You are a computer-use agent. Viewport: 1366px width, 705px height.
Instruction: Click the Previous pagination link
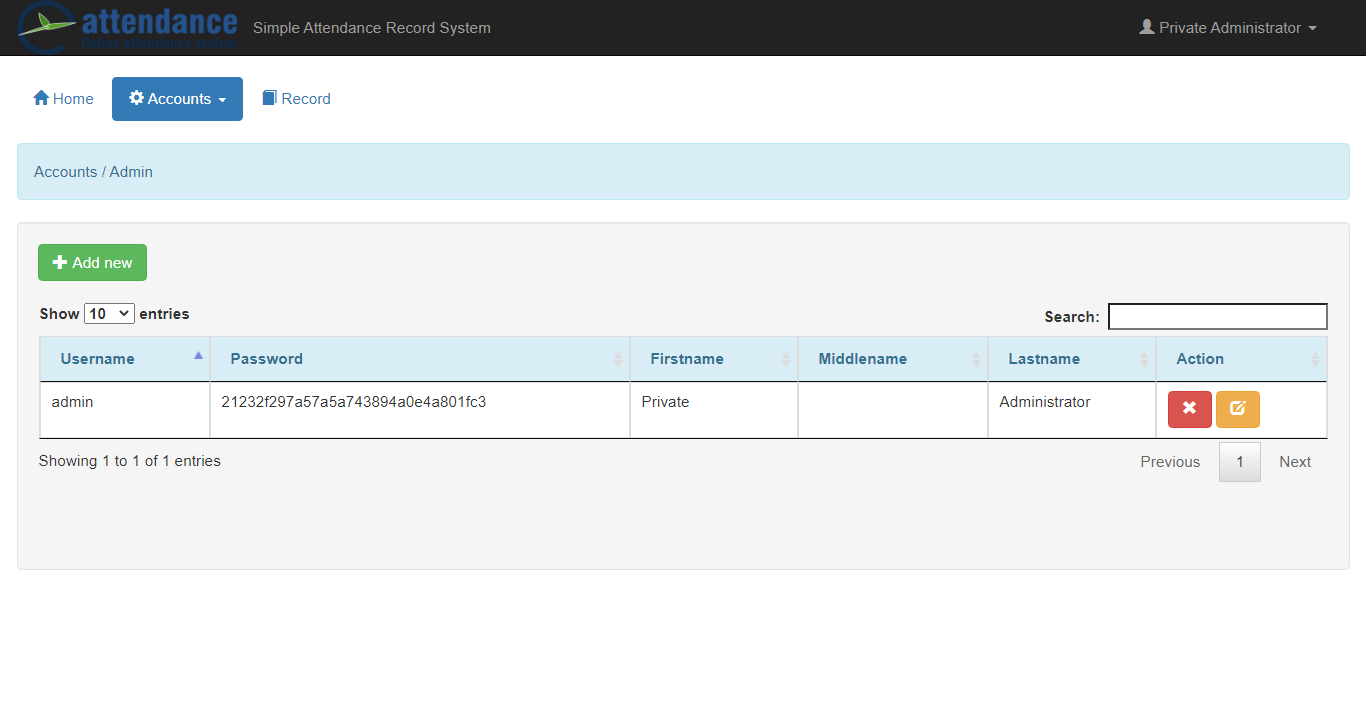[x=1170, y=461]
